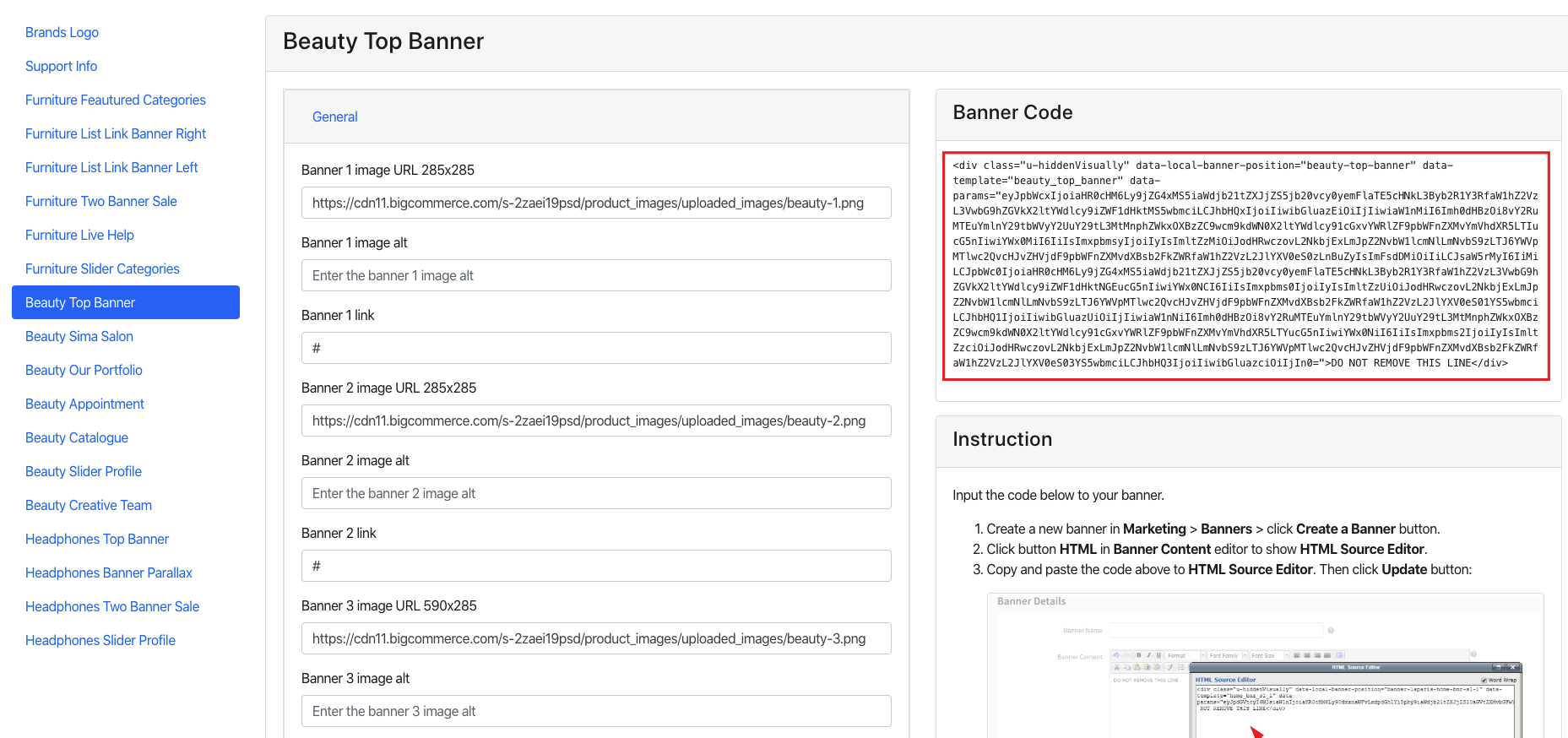Open Furniture List Link Banner Right
This screenshot has width=1568, height=738.
pyautogui.click(x=116, y=133)
